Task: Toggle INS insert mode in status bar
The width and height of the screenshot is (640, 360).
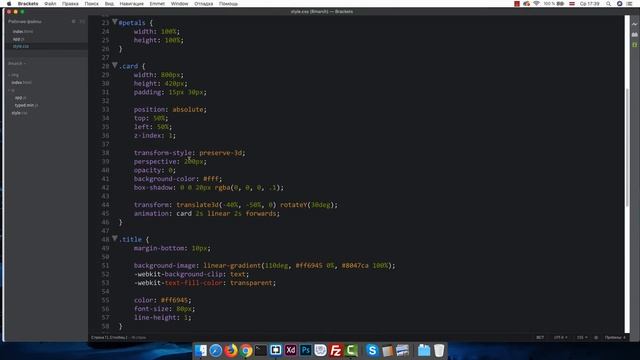Action: tap(540, 338)
